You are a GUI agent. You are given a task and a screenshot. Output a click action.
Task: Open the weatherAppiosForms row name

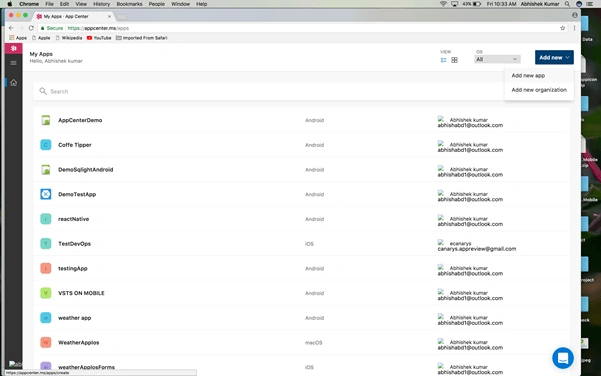coord(86,367)
